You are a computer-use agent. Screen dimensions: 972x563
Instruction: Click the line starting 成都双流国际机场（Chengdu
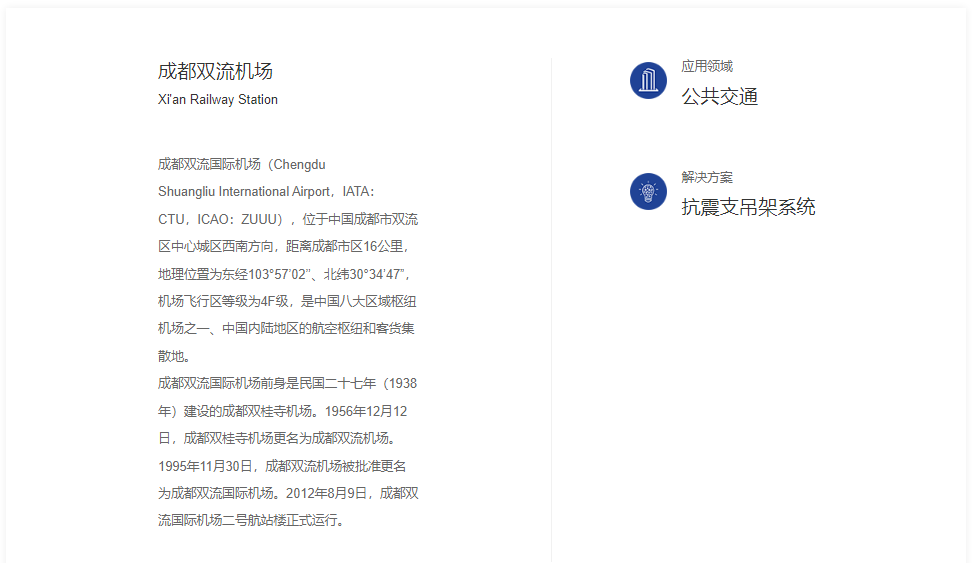pyautogui.click(x=242, y=165)
